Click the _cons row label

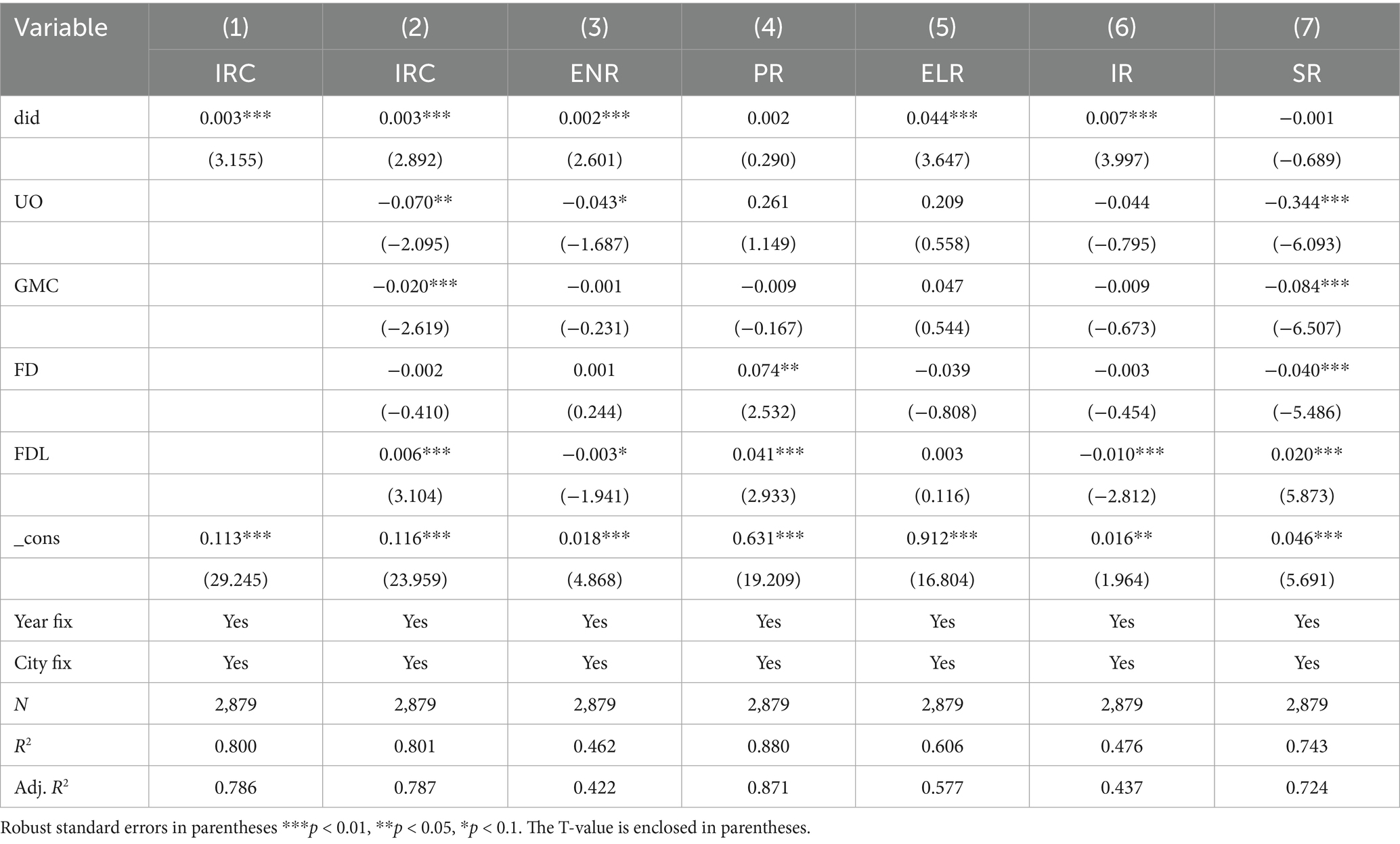tap(37, 539)
